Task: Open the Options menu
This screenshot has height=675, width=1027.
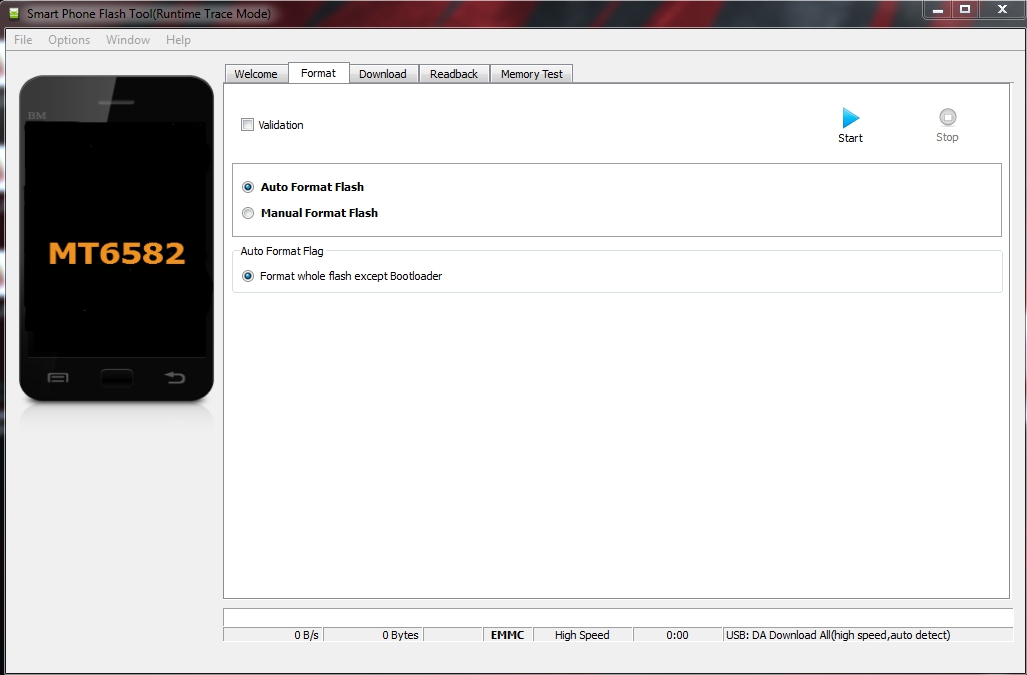Action: [x=69, y=40]
